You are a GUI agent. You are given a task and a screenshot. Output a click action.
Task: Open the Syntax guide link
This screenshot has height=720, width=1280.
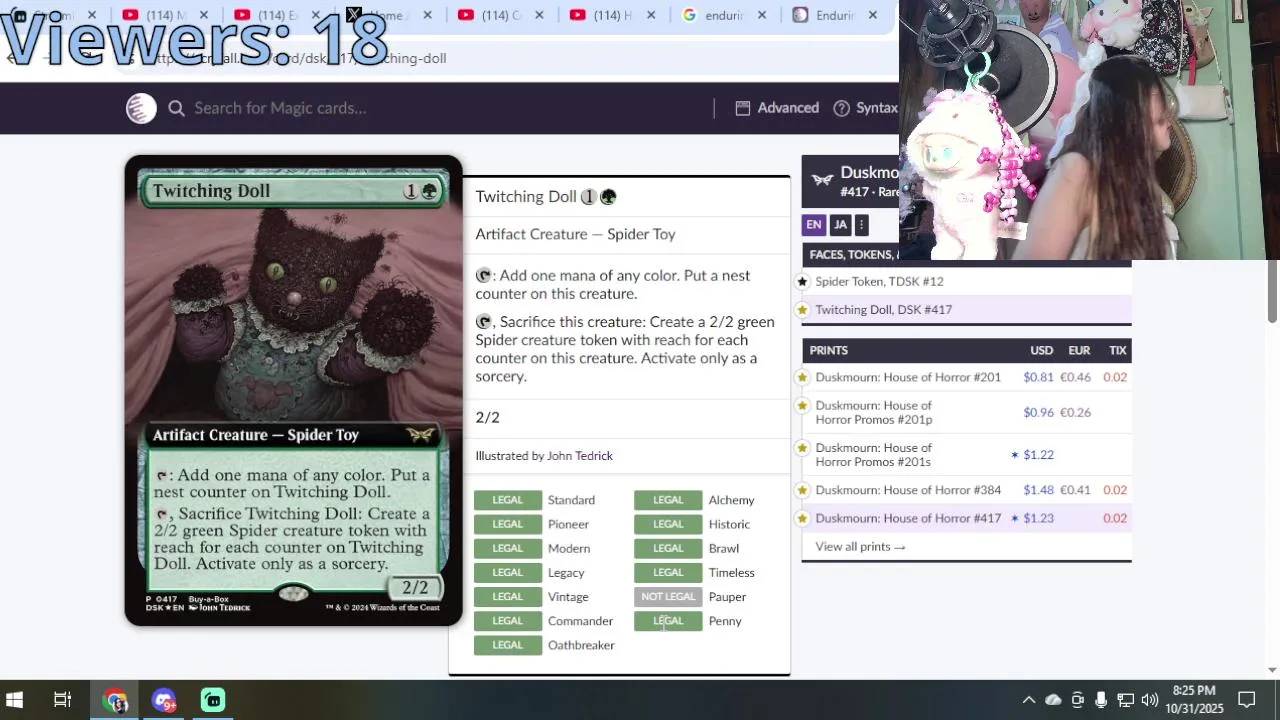point(866,108)
